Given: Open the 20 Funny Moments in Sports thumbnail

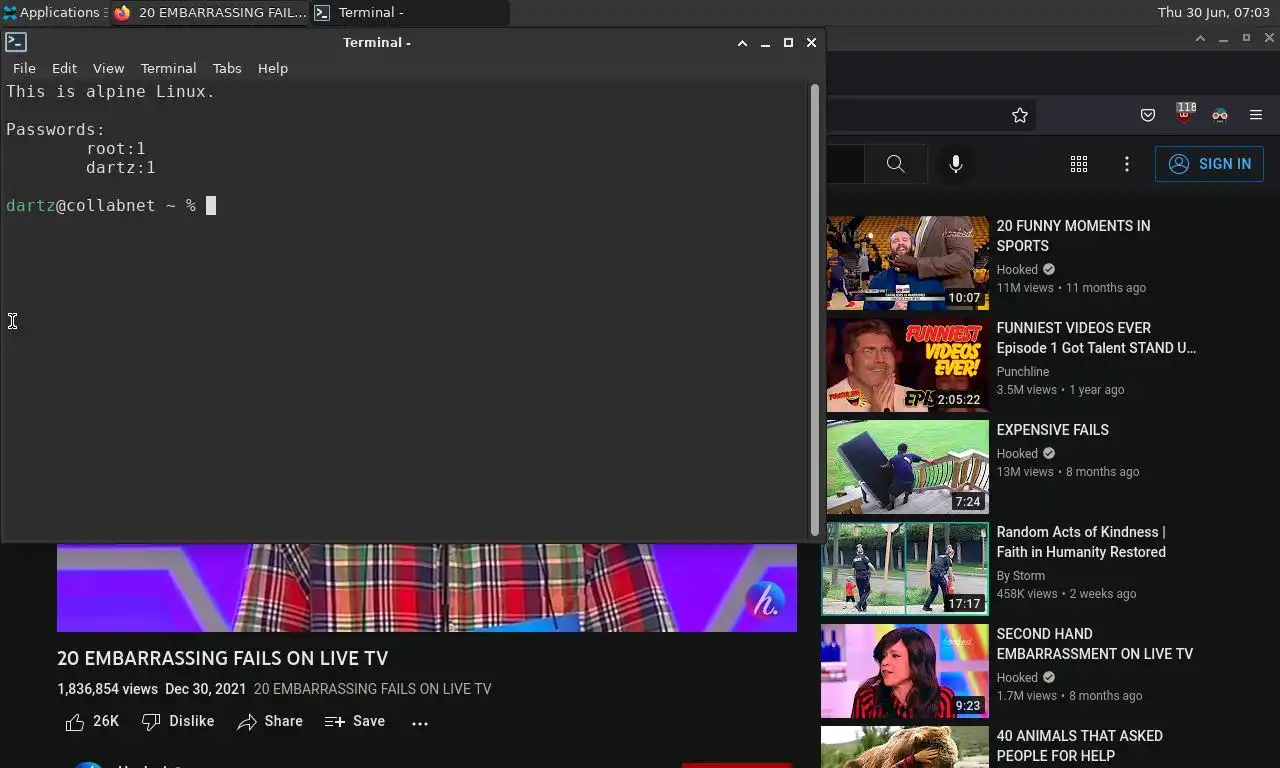Looking at the screenshot, I should [907, 263].
